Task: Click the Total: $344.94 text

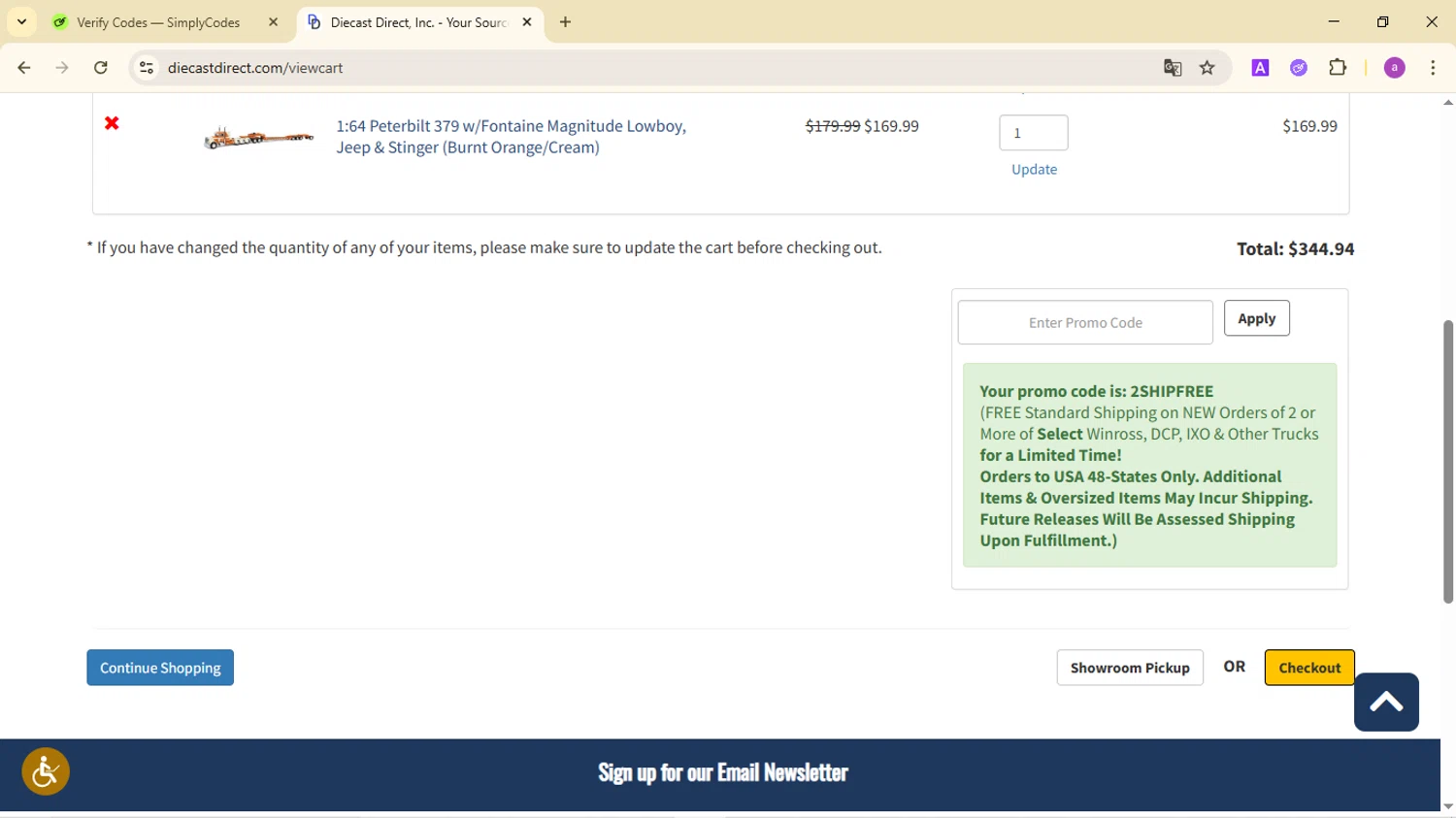Action: coord(1295,248)
